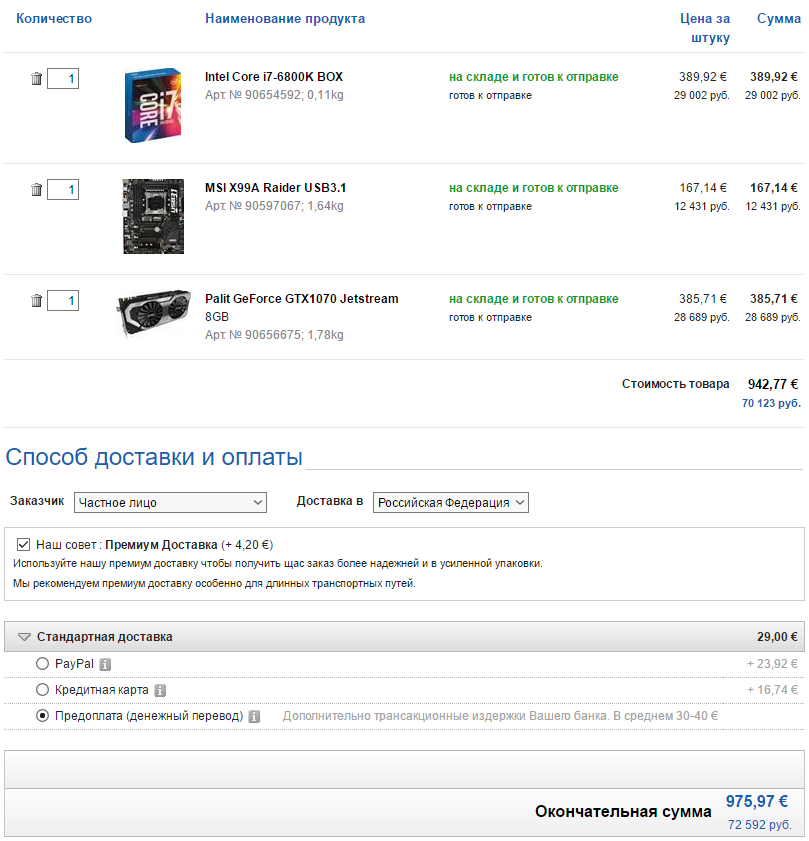
Task: Open Palit GeForce GTX1070 Jetstream link
Action: click(x=301, y=299)
